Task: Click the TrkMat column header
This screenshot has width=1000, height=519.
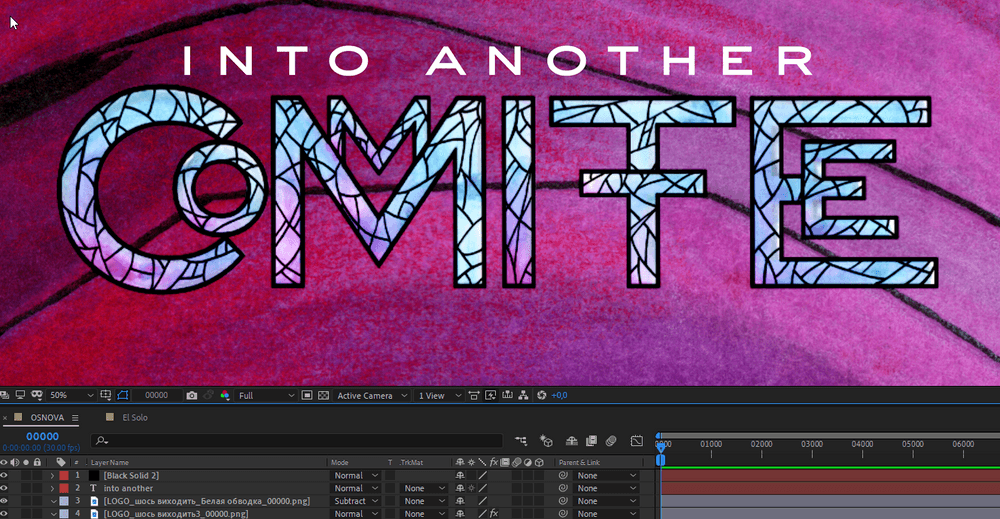Action: [x=411, y=462]
